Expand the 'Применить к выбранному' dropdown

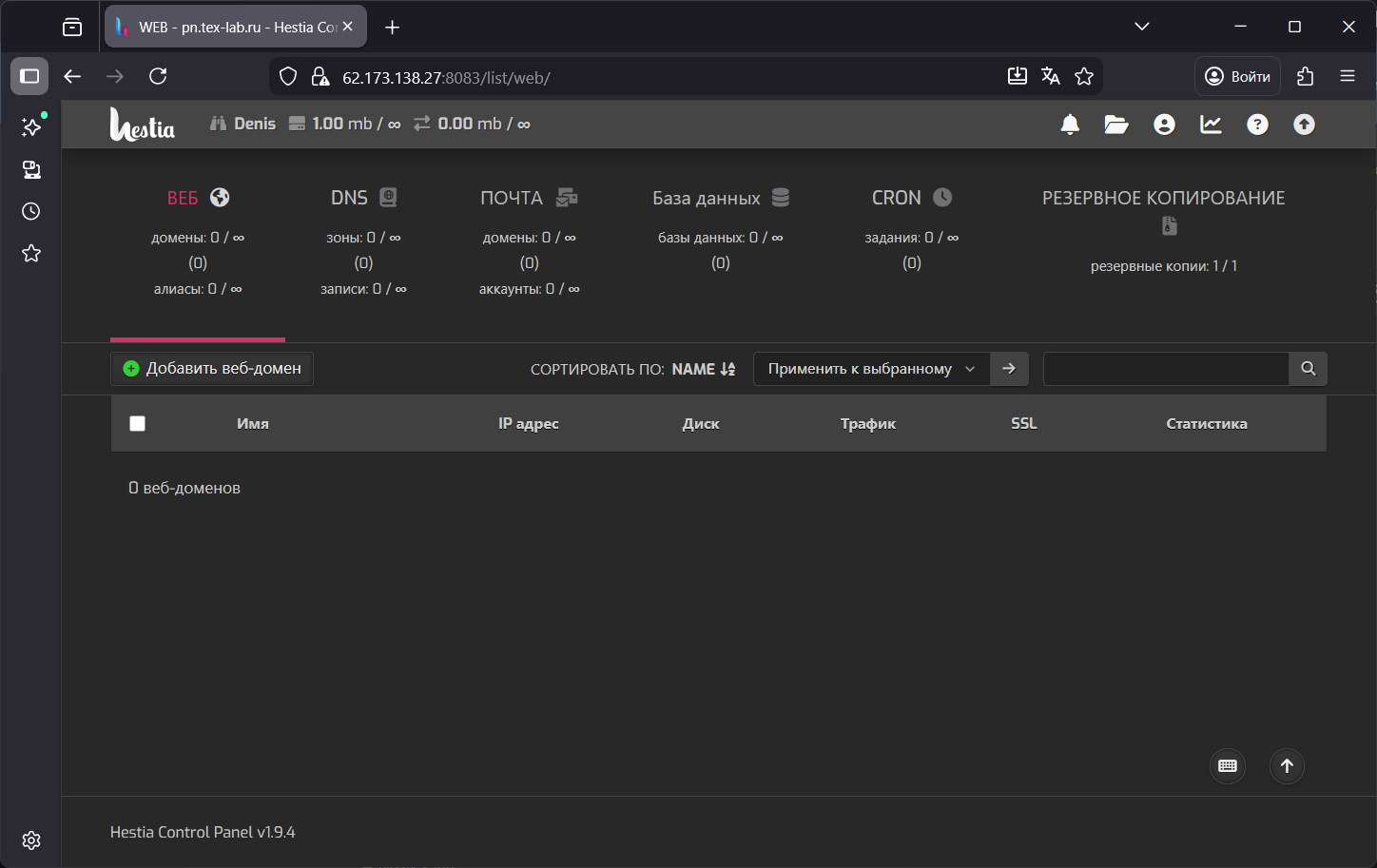click(x=871, y=369)
